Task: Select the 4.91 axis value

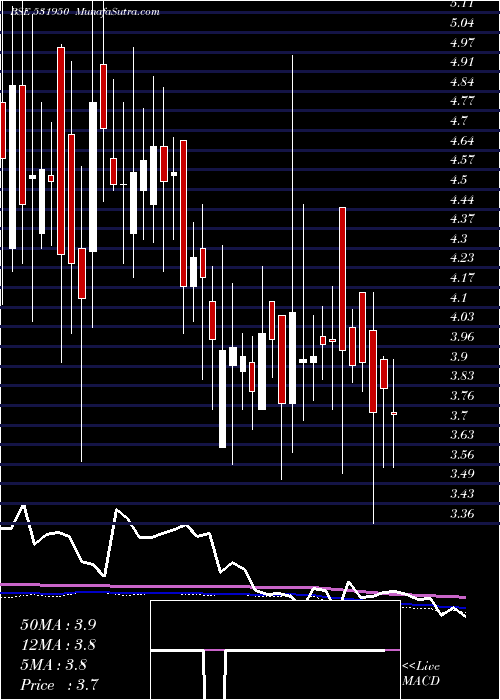Action: click(461, 62)
